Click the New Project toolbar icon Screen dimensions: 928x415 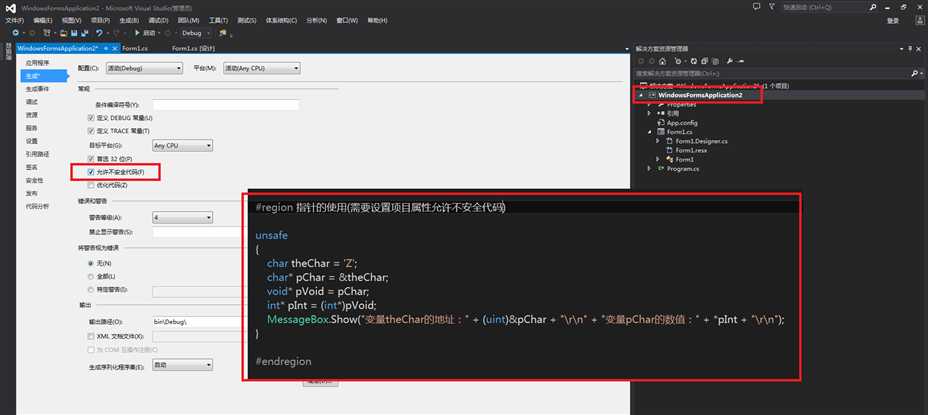coord(46,33)
